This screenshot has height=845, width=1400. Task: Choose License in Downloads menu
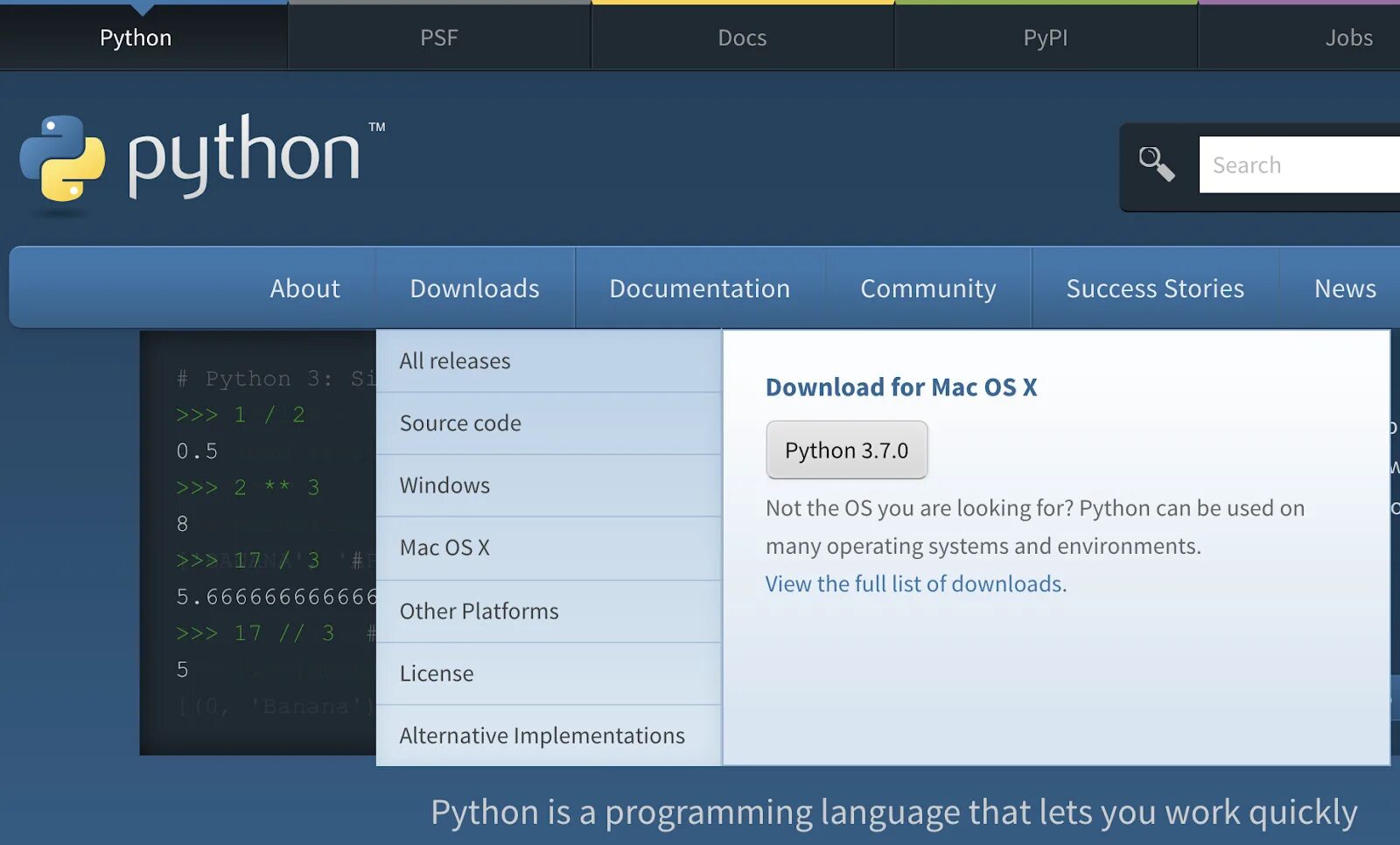pos(549,674)
